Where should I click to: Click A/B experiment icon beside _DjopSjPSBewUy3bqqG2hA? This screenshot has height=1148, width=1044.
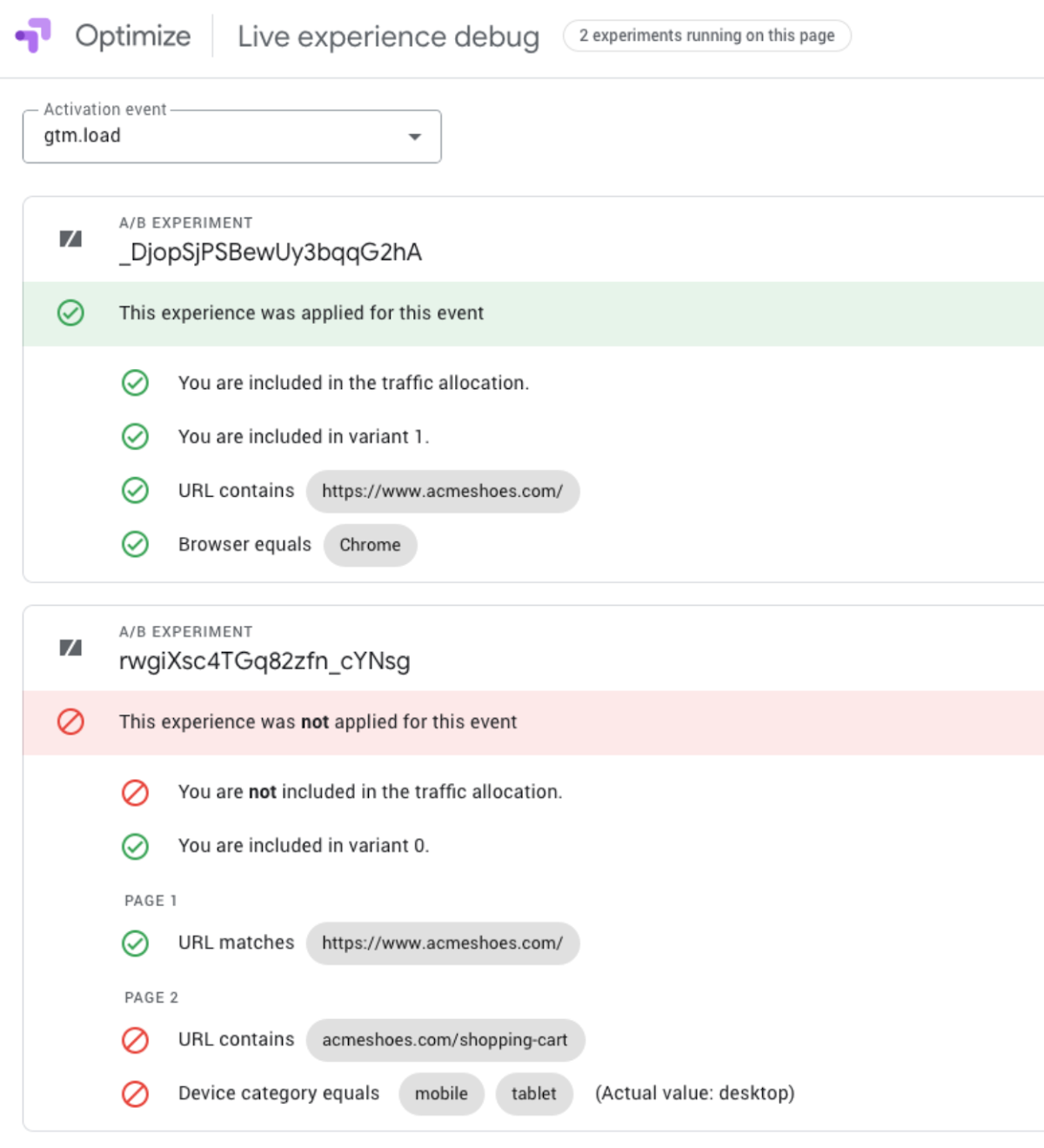click(70, 238)
